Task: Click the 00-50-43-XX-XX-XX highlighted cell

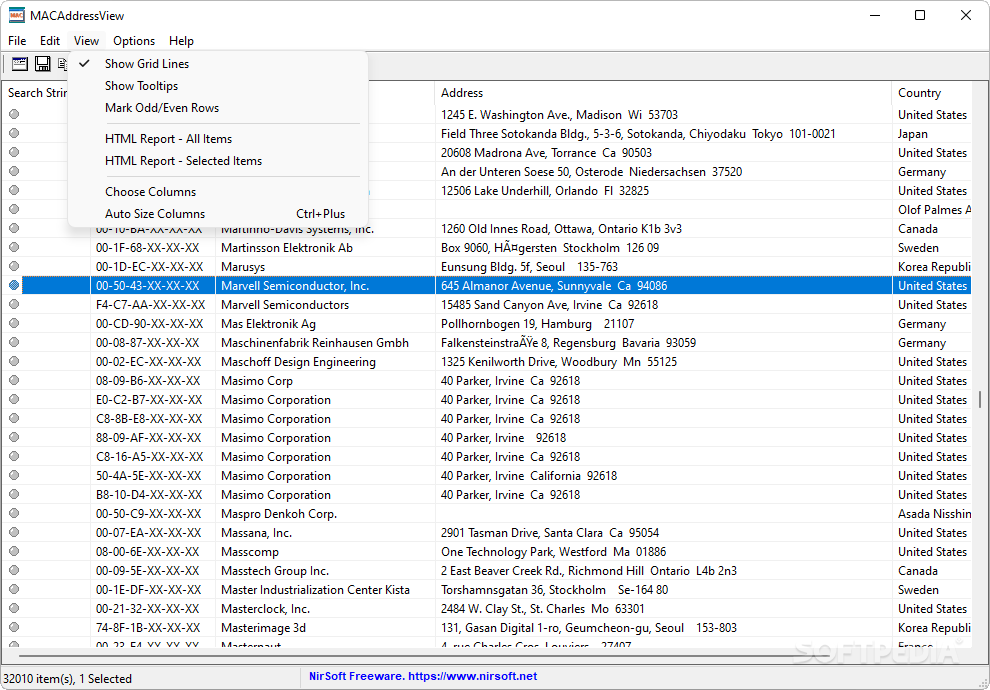Action: click(152, 286)
